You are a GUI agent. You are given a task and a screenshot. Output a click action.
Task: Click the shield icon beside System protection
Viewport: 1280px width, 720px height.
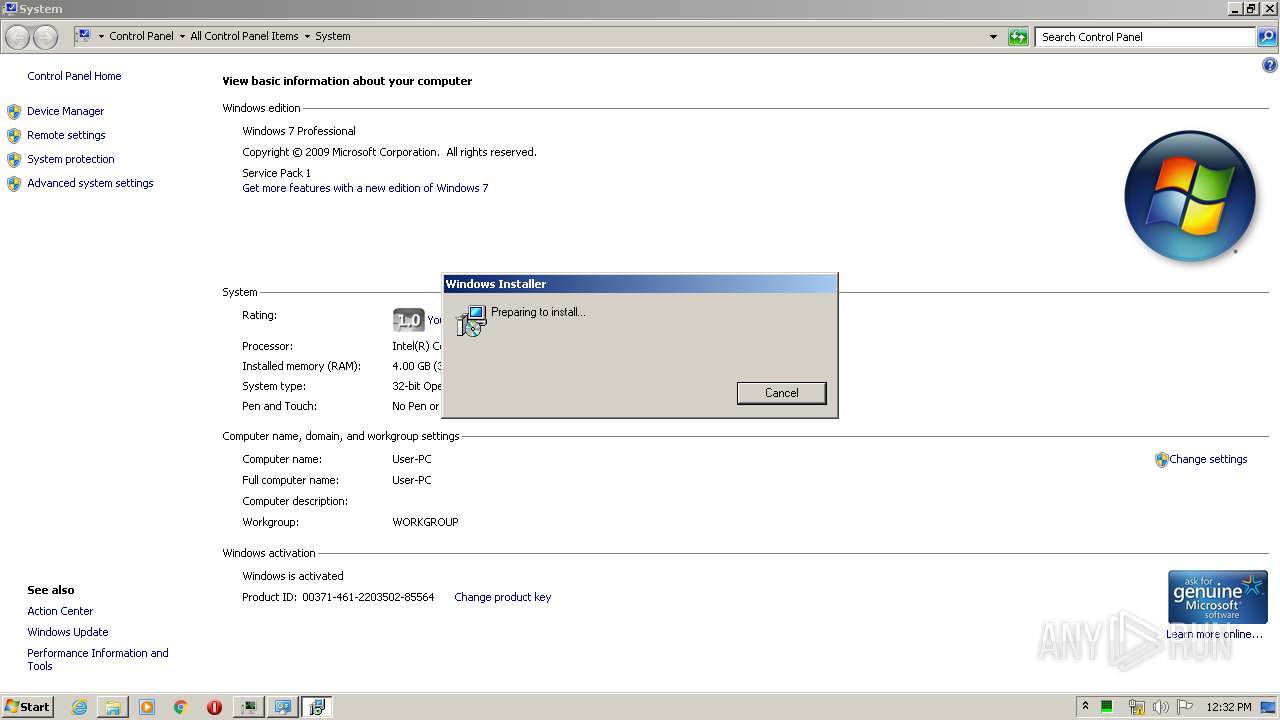[14, 160]
